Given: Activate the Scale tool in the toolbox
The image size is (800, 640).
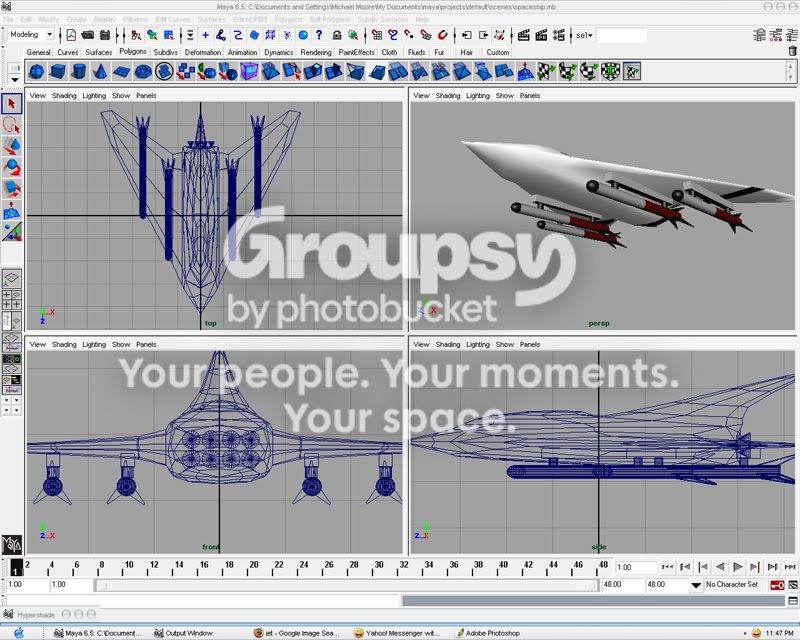Looking at the screenshot, I should click(11, 189).
